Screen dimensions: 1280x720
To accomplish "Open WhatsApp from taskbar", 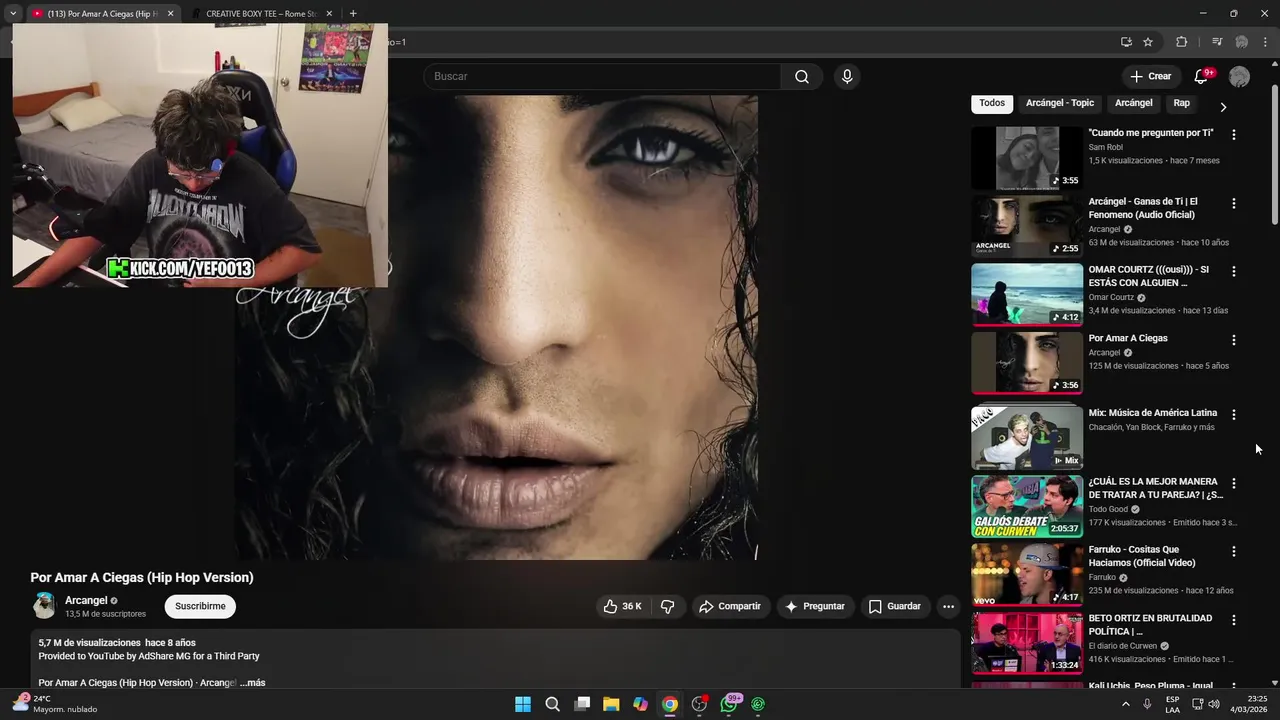I will 729,704.
